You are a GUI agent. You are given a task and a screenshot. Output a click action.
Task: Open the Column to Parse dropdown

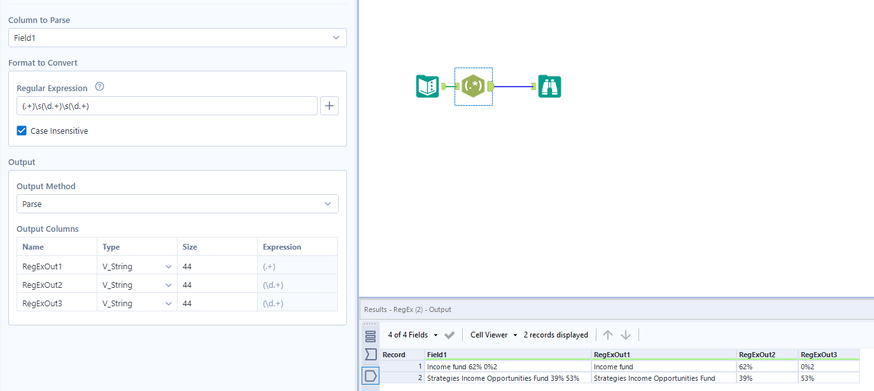177,38
